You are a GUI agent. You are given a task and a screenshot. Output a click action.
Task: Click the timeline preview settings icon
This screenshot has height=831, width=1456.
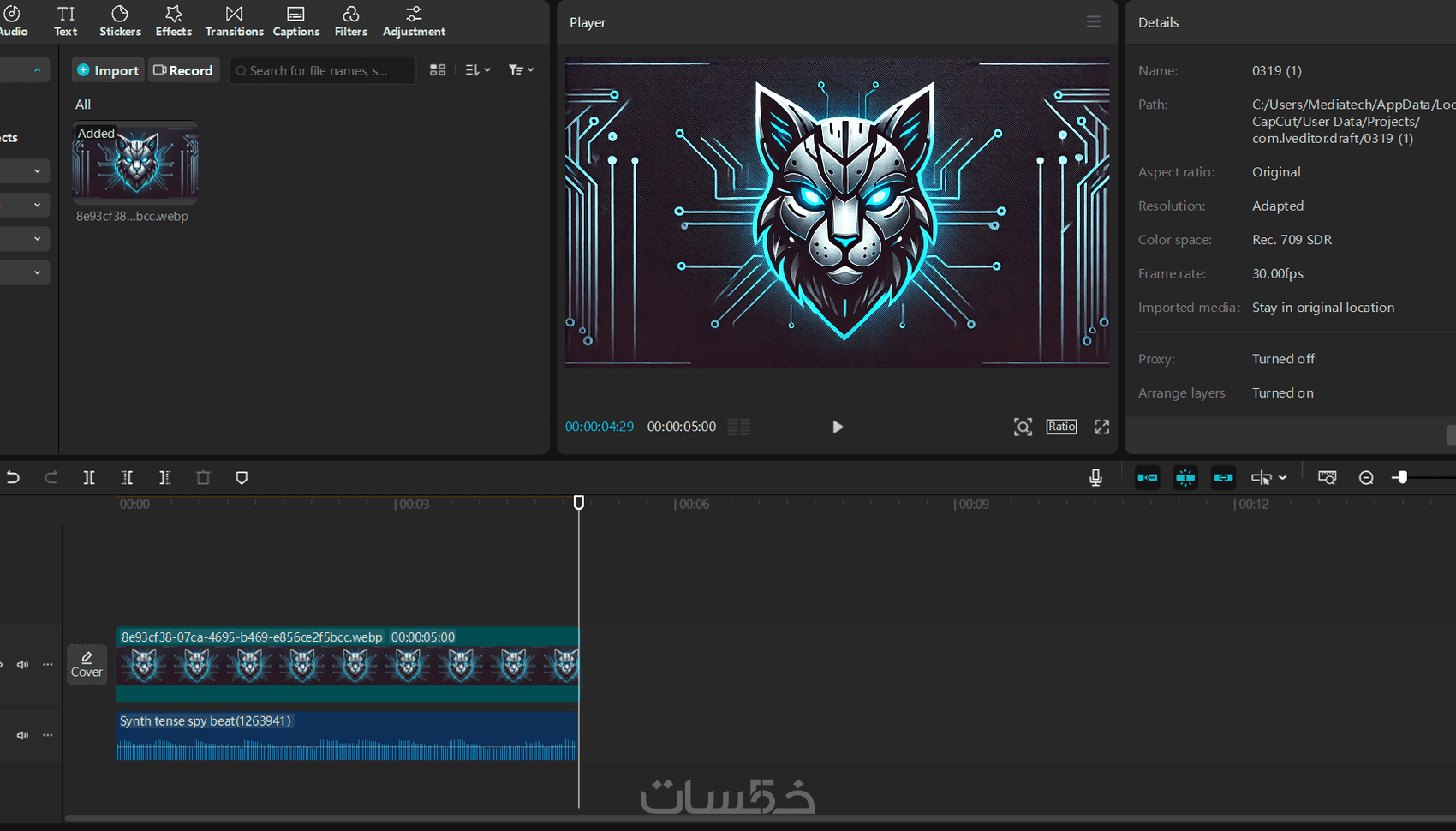tap(1327, 478)
